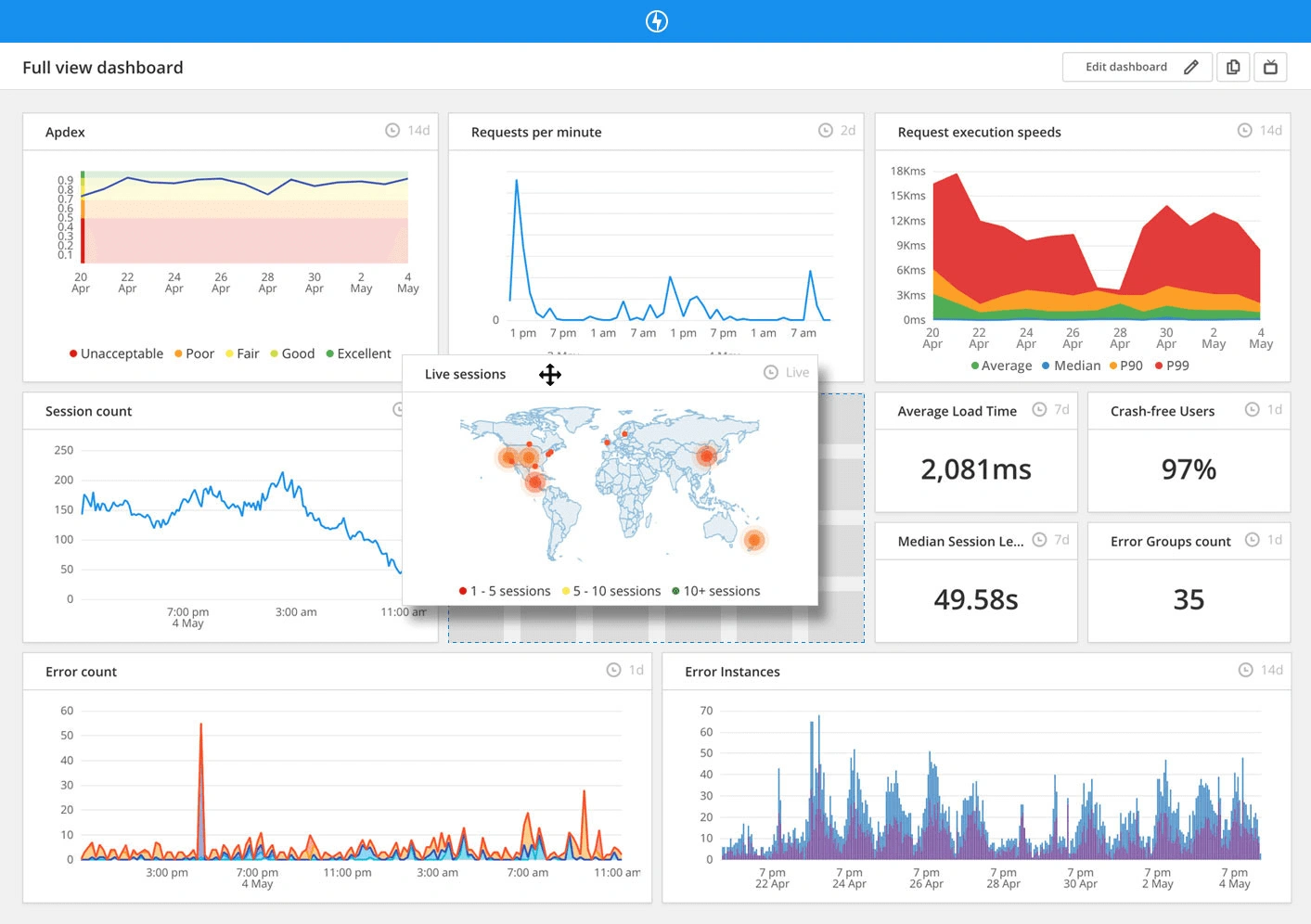Click the Requests per minute title
The width and height of the screenshot is (1311, 924).
click(536, 133)
